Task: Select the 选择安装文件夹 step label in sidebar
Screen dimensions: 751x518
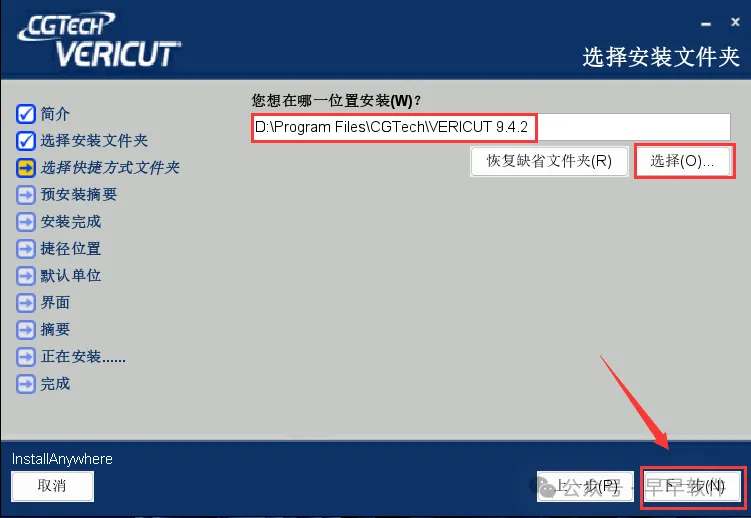Action: 94,141
